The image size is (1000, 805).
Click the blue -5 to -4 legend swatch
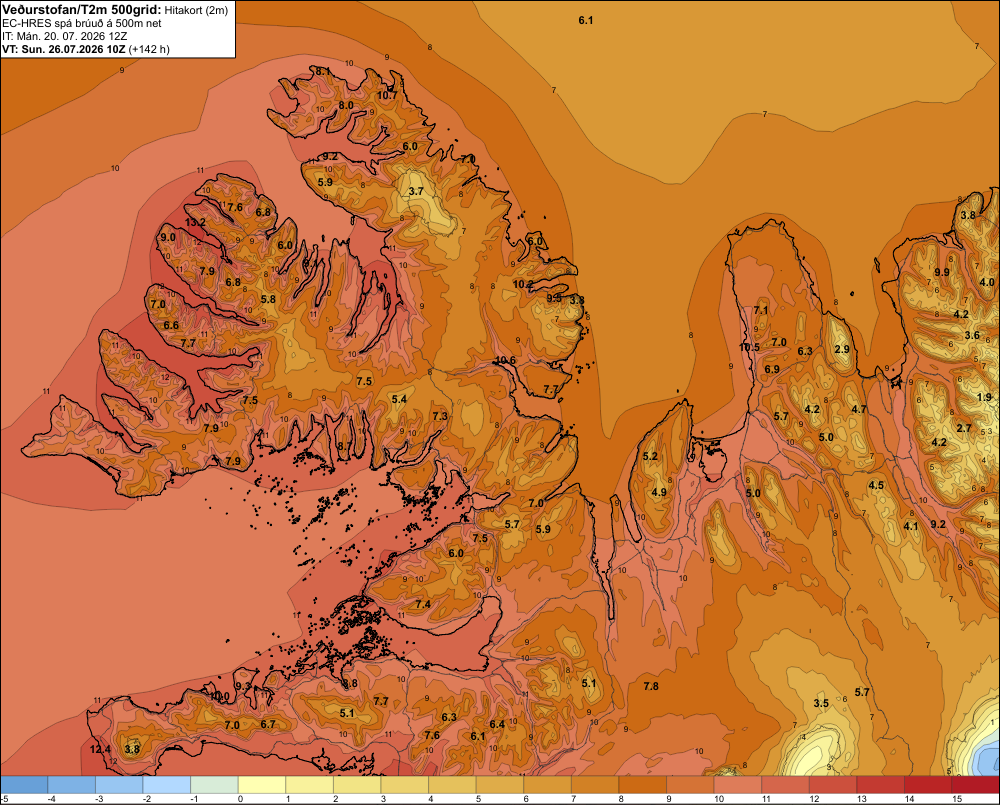[24, 785]
